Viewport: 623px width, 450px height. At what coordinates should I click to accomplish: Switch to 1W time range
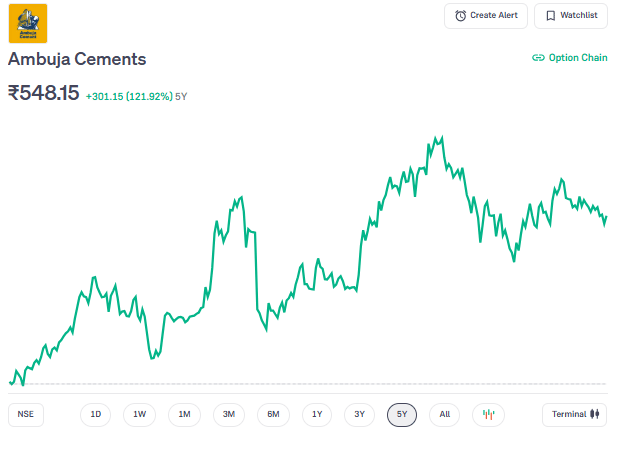139,414
